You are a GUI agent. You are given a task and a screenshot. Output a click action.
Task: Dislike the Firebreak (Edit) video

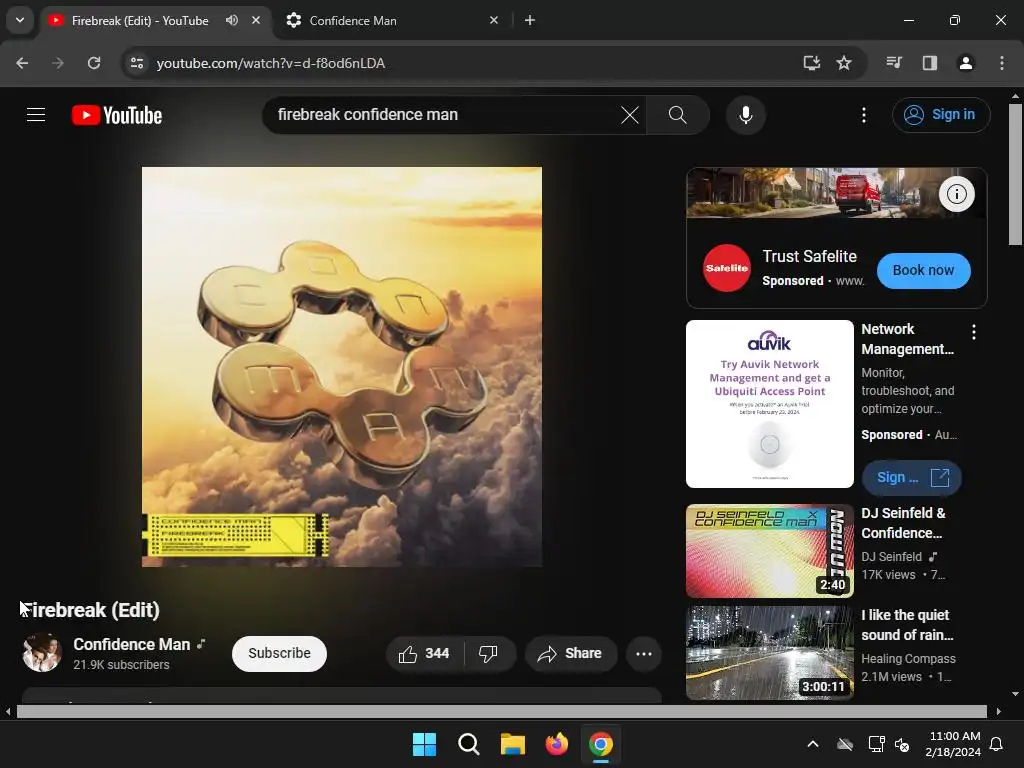[x=488, y=654]
